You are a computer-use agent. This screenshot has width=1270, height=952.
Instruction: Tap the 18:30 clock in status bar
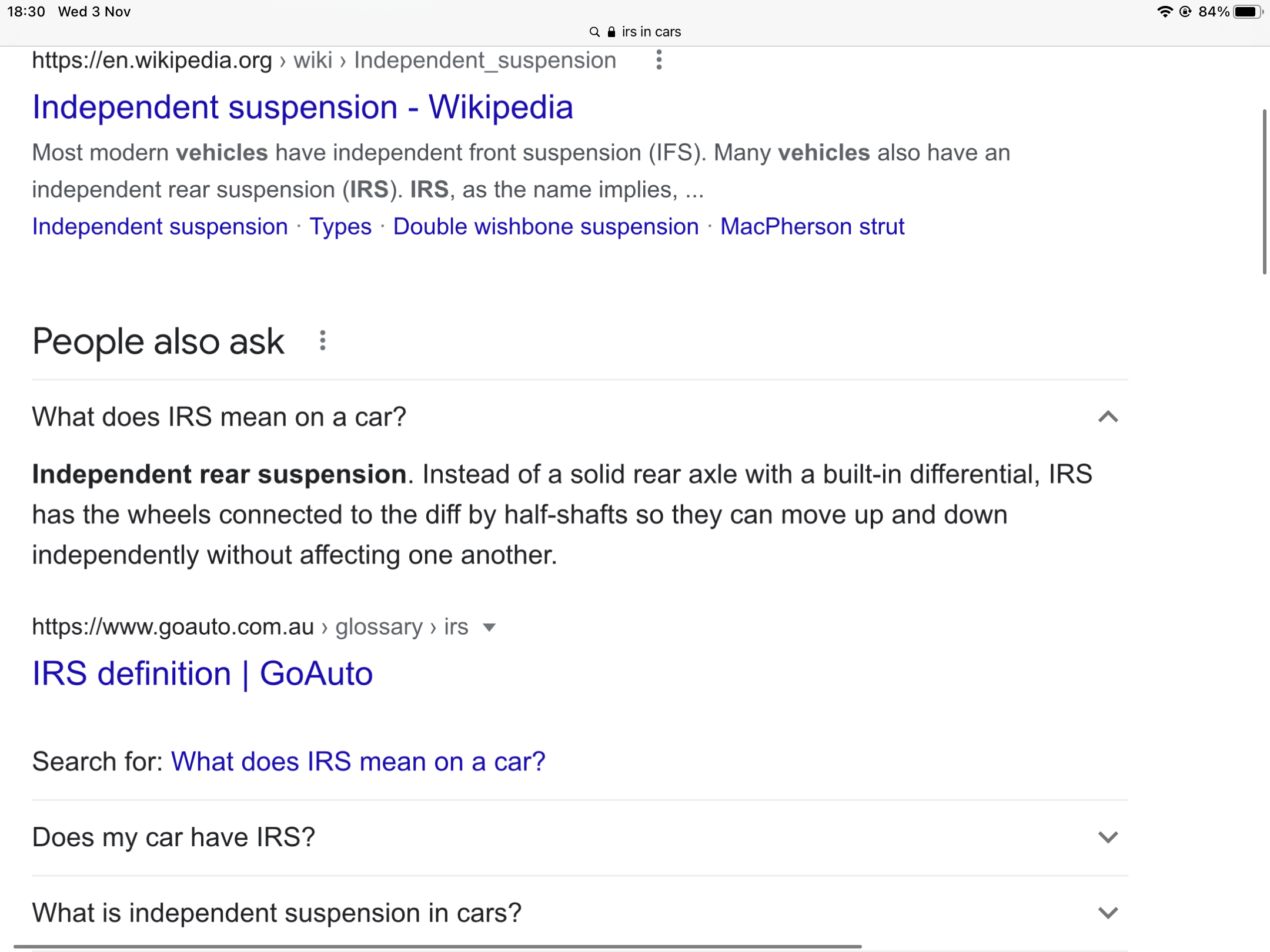pos(26,12)
